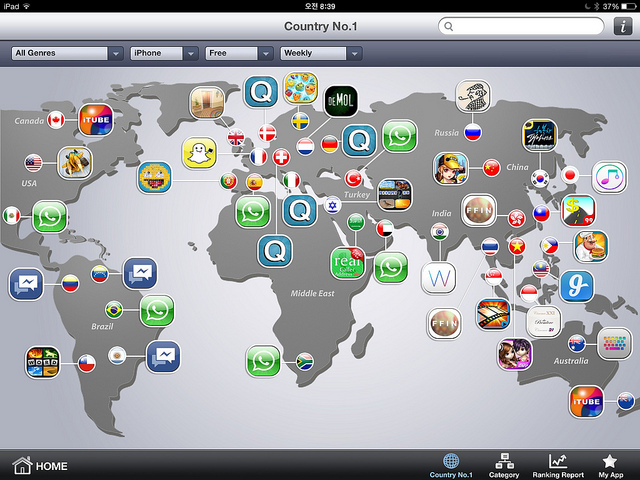Tap the Switzerland flag

tap(281, 157)
